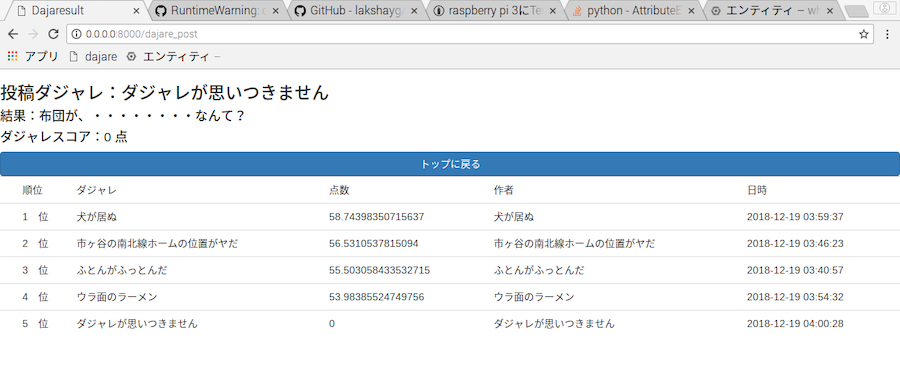Bookmark the page with the star icon
The height and width of the screenshot is (370, 900).
[863, 34]
